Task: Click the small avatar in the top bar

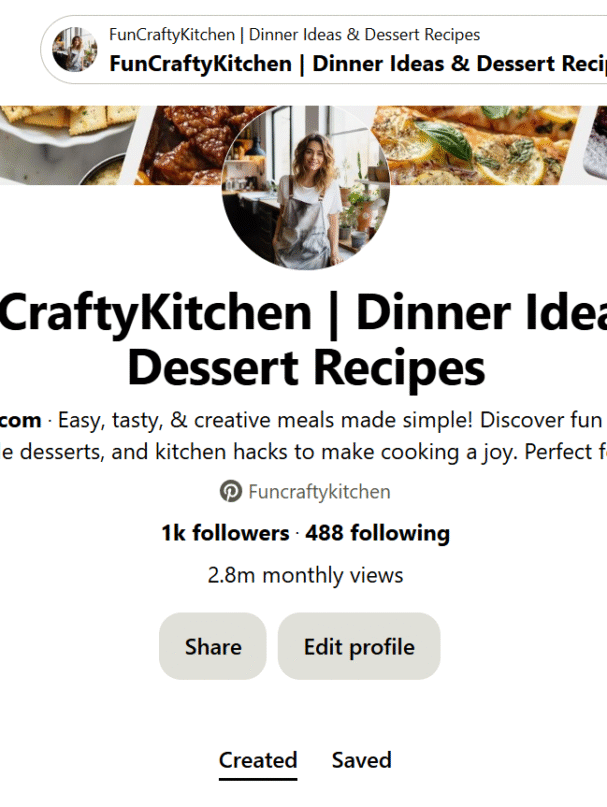Action: [75, 50]
